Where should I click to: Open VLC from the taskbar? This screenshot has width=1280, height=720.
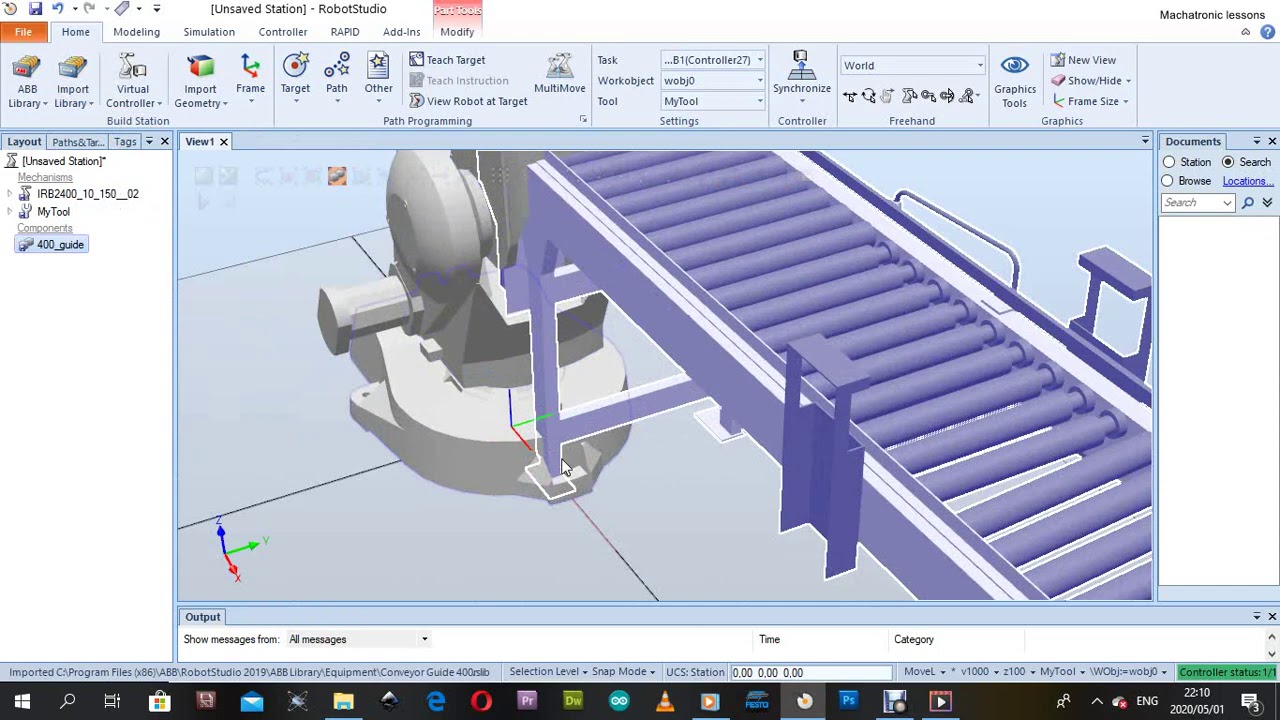click(665, 701)
